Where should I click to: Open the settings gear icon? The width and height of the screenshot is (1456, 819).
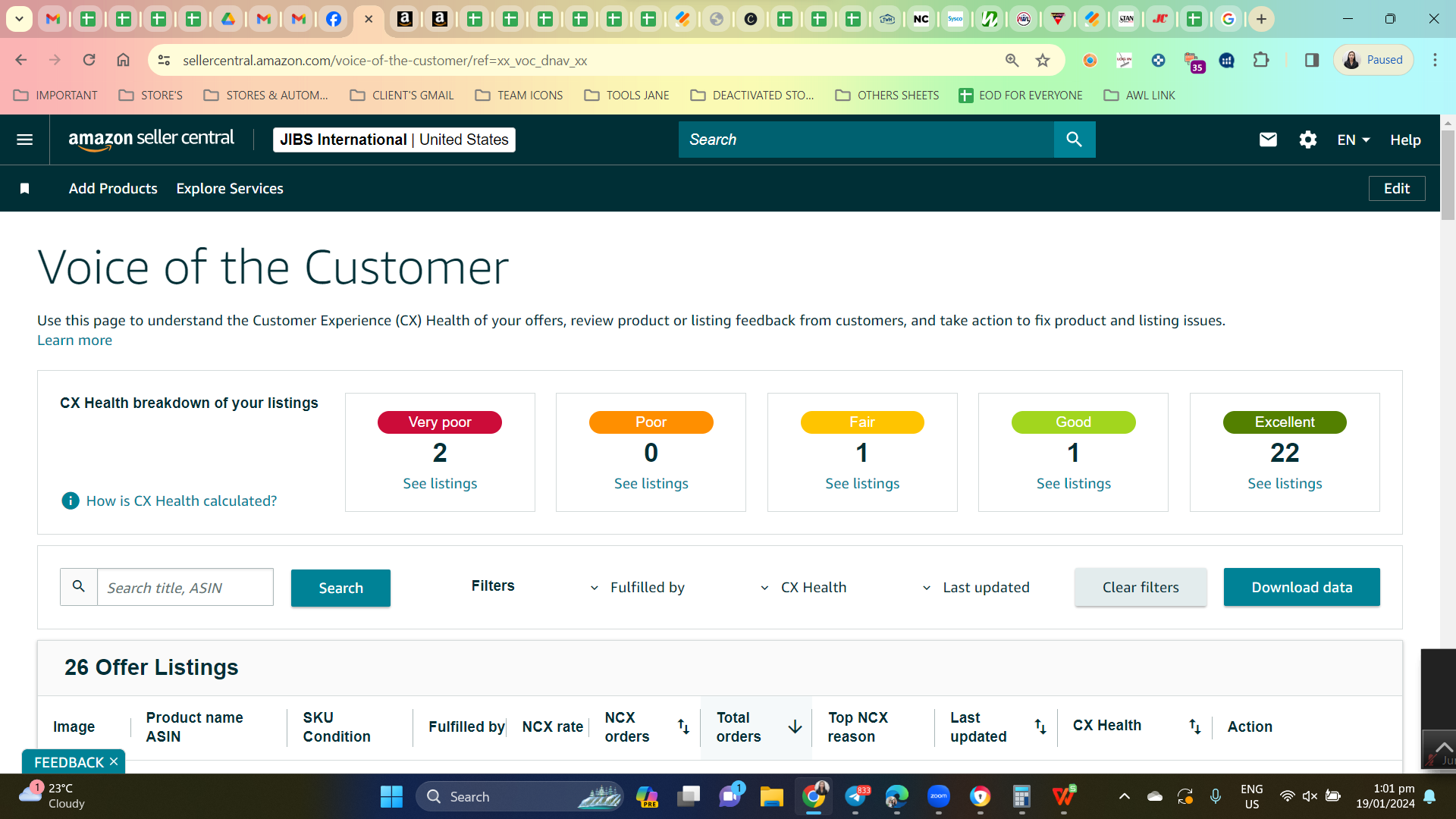pyautogui.click(x=1307, y=140)
